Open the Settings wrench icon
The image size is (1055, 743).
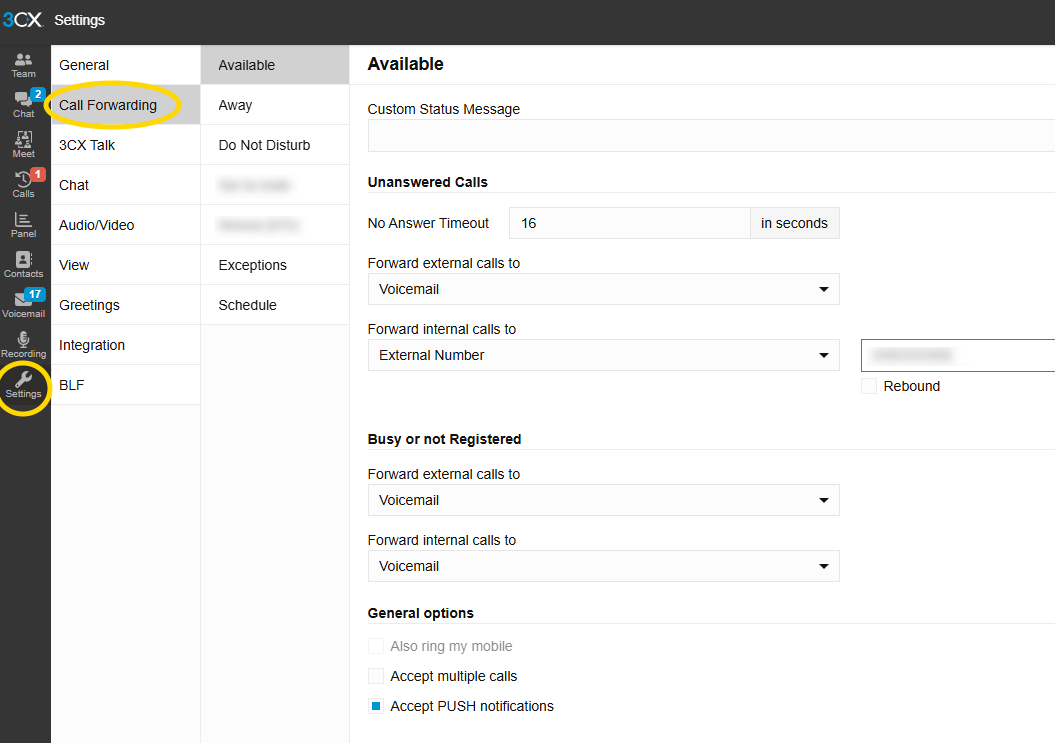24,385
